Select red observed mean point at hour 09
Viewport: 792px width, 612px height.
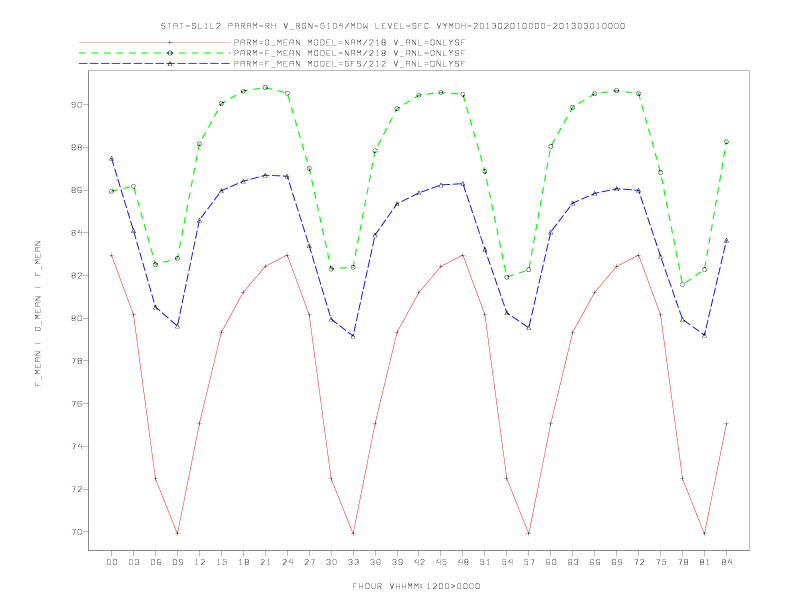(177, 533)
